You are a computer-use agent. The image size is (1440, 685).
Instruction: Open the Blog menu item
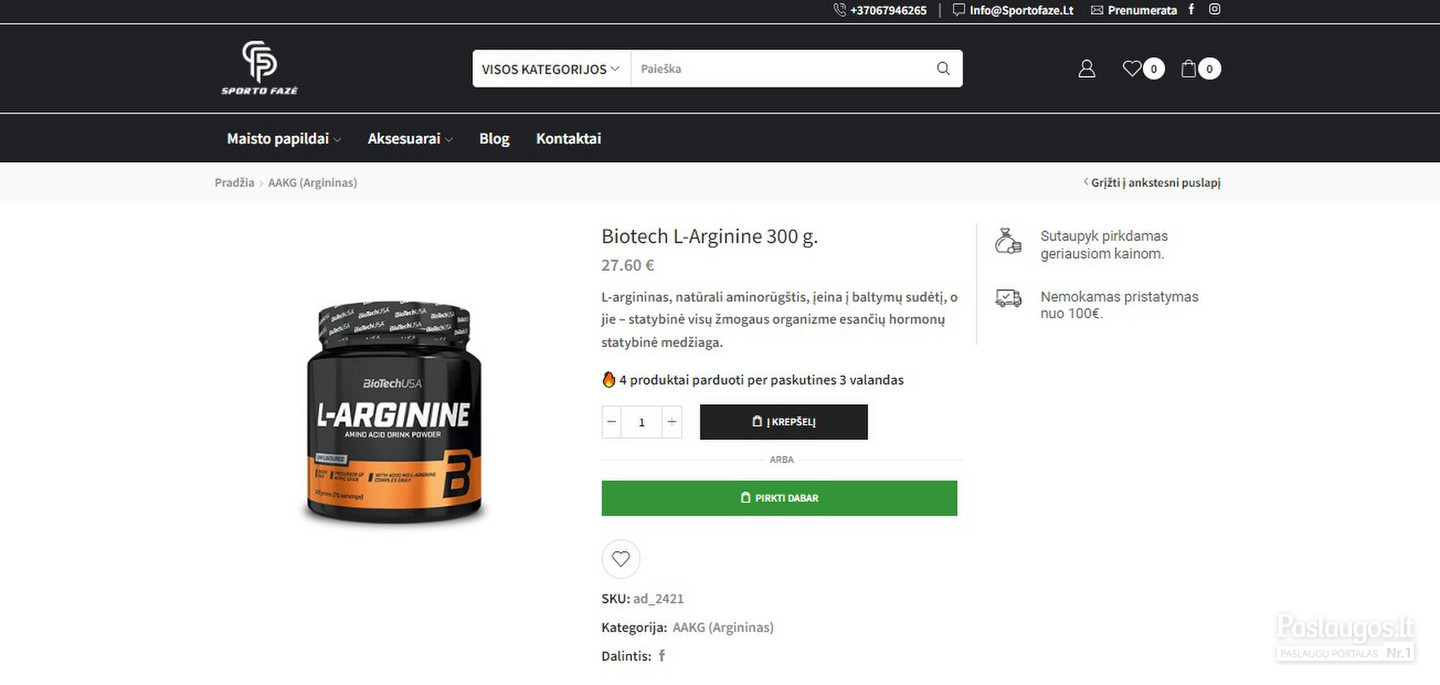point(494,139)
